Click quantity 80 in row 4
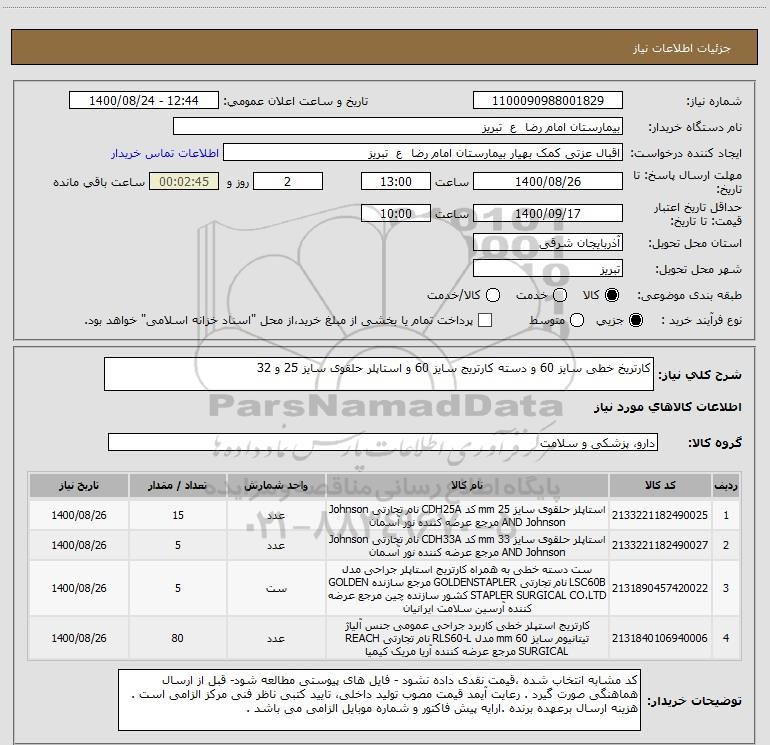This screenshot has width=770, height=745. [177, 638]
